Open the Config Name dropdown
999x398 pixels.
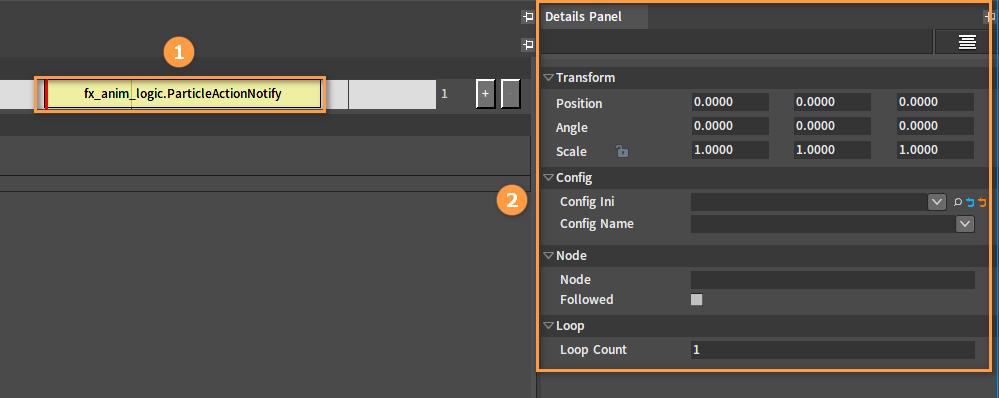click(965, 224)
